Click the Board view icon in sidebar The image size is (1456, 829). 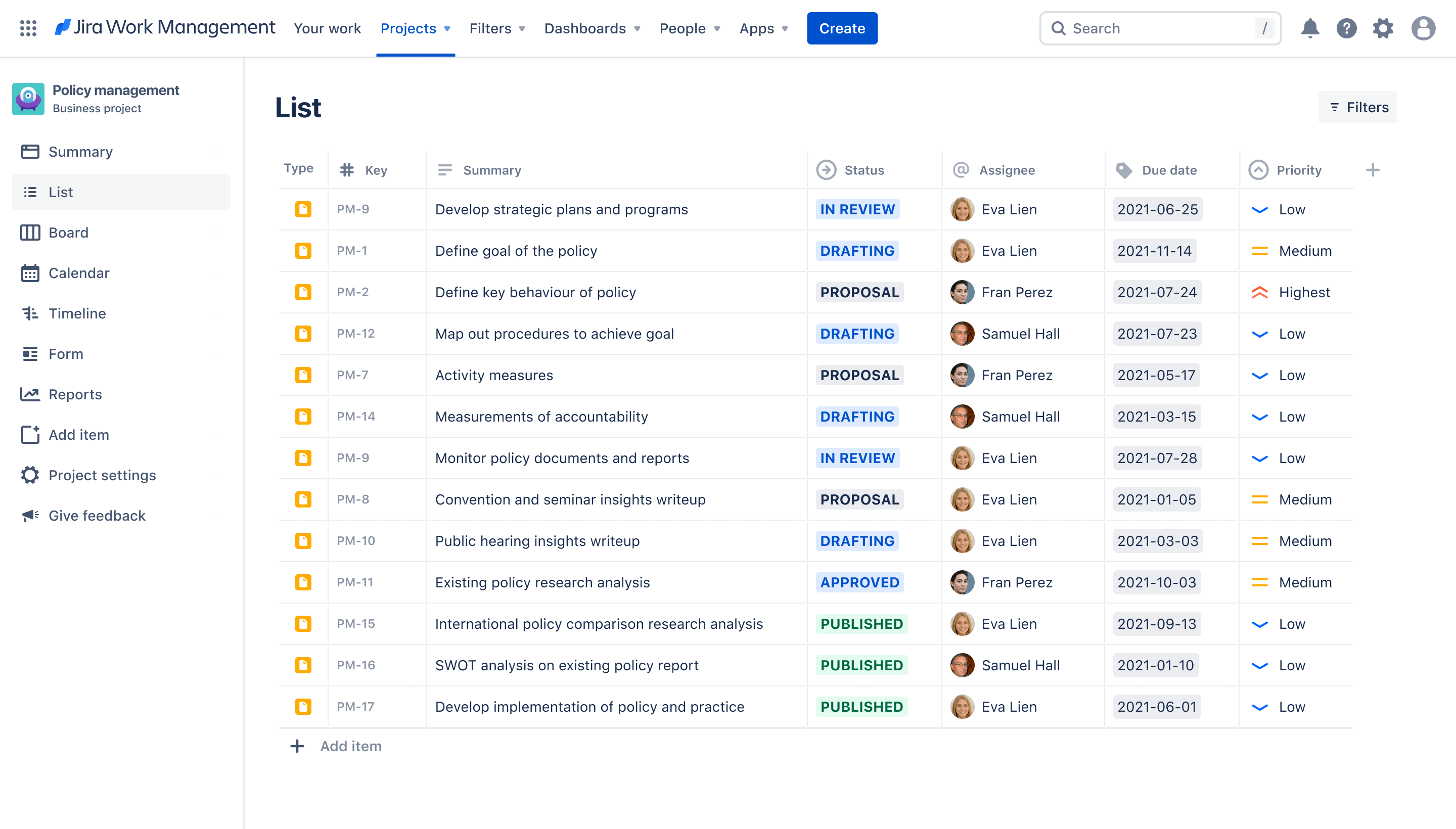pyautogui.click(x=31, y=232)
